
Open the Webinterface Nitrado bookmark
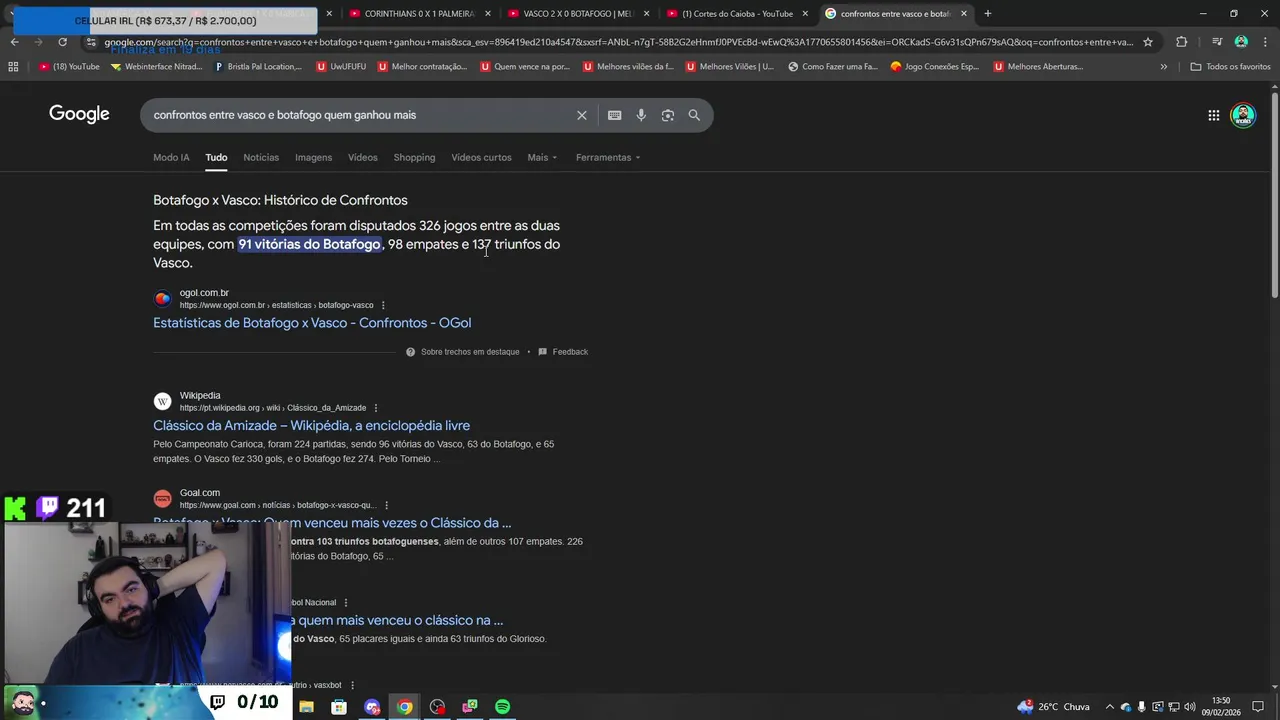click(156, 66)
